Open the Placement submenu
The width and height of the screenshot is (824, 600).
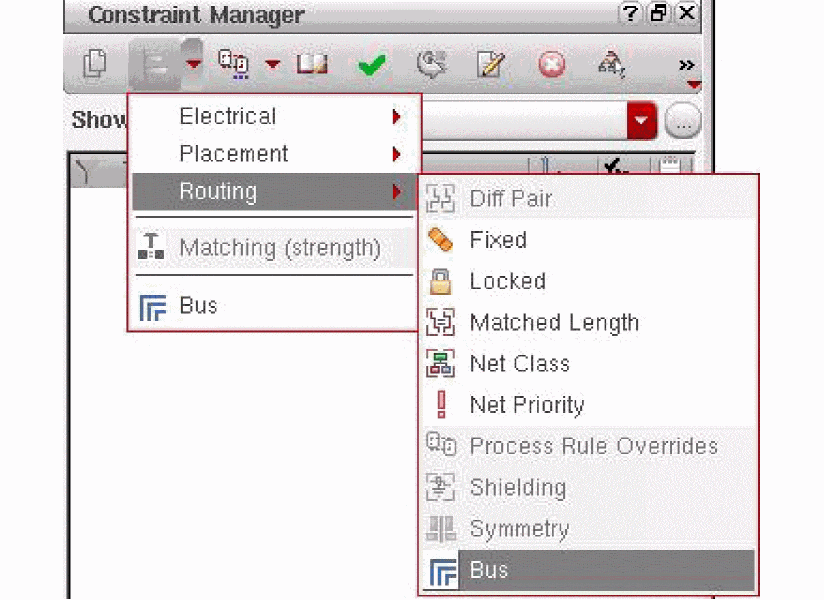[x=275, y=154]
